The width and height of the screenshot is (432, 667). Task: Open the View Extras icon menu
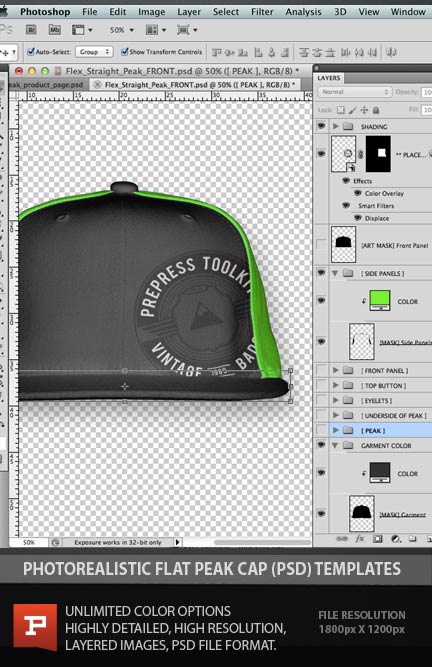tap(82, 30)
